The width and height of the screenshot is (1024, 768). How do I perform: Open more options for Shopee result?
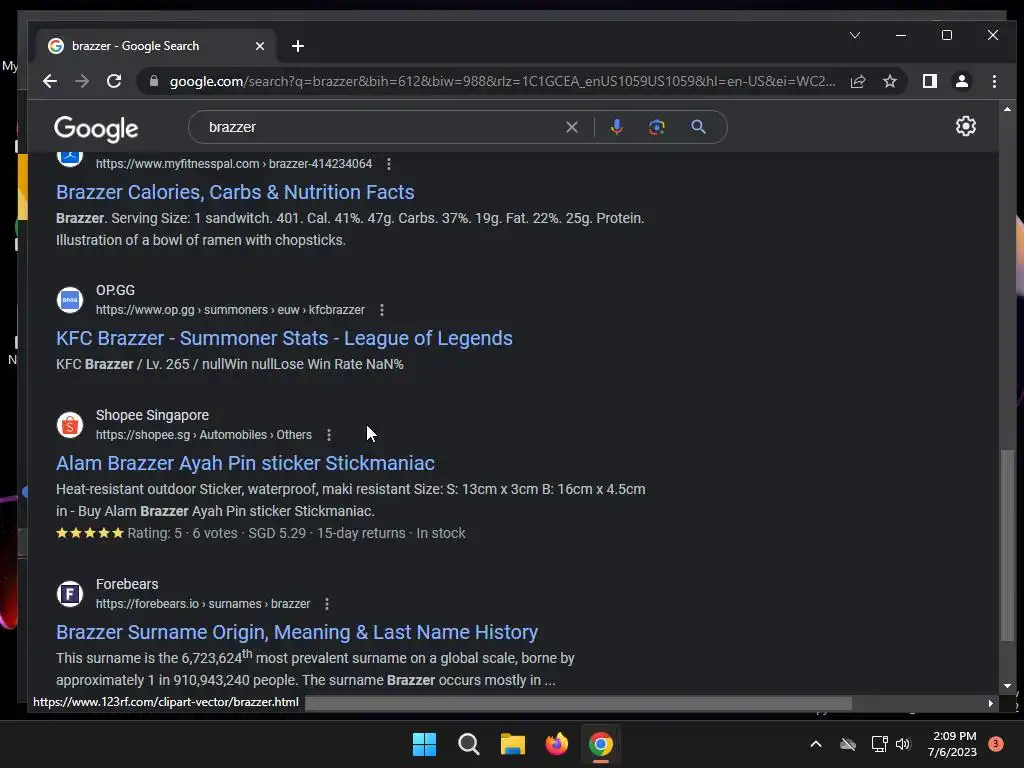pos(329,435)
